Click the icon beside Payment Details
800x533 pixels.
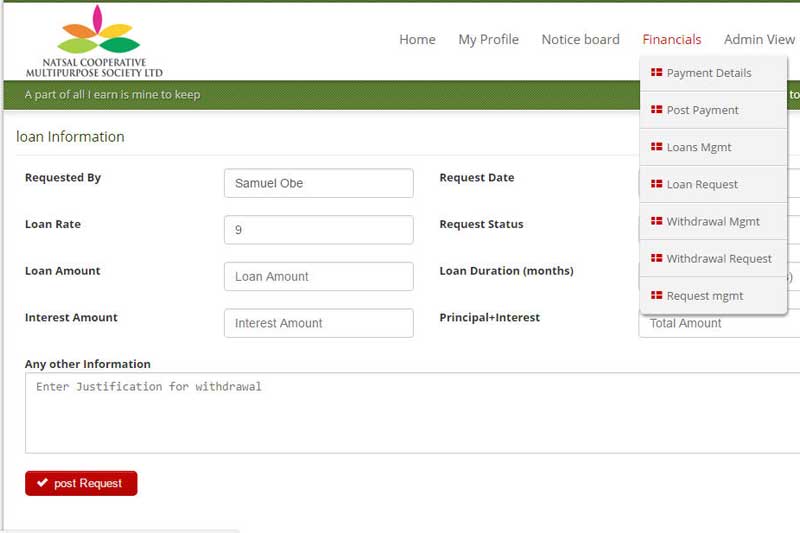pyautogui.click(x=657, y=73)
